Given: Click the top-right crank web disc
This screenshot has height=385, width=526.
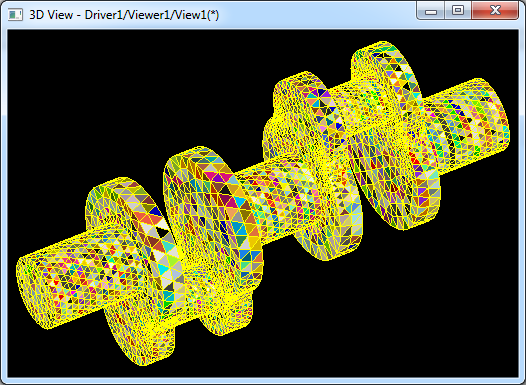Looking at the screenshot, I should [396, 134].
